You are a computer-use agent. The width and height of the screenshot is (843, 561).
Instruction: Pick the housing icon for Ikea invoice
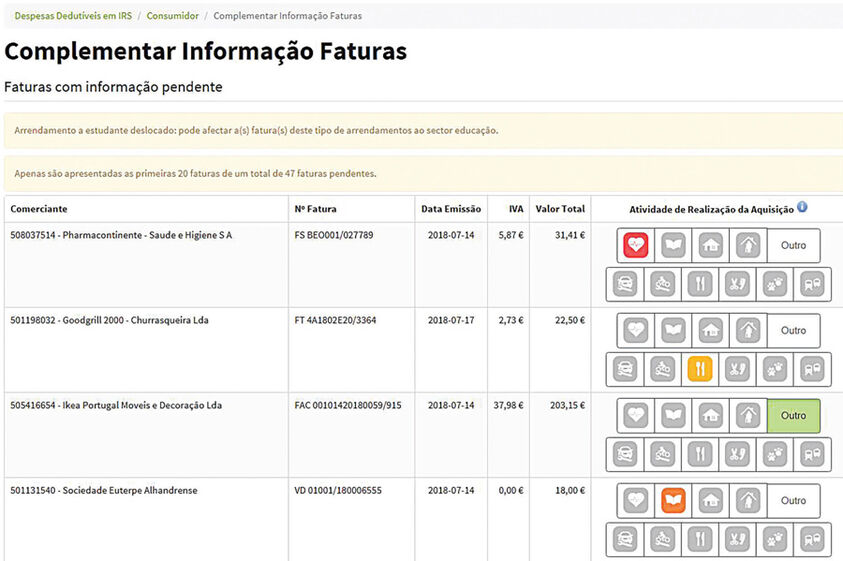(x=710, y=415)
